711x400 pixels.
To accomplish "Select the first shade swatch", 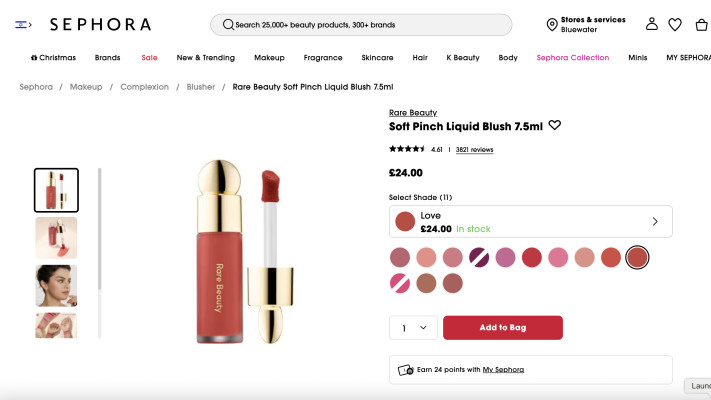I will 400,257.
